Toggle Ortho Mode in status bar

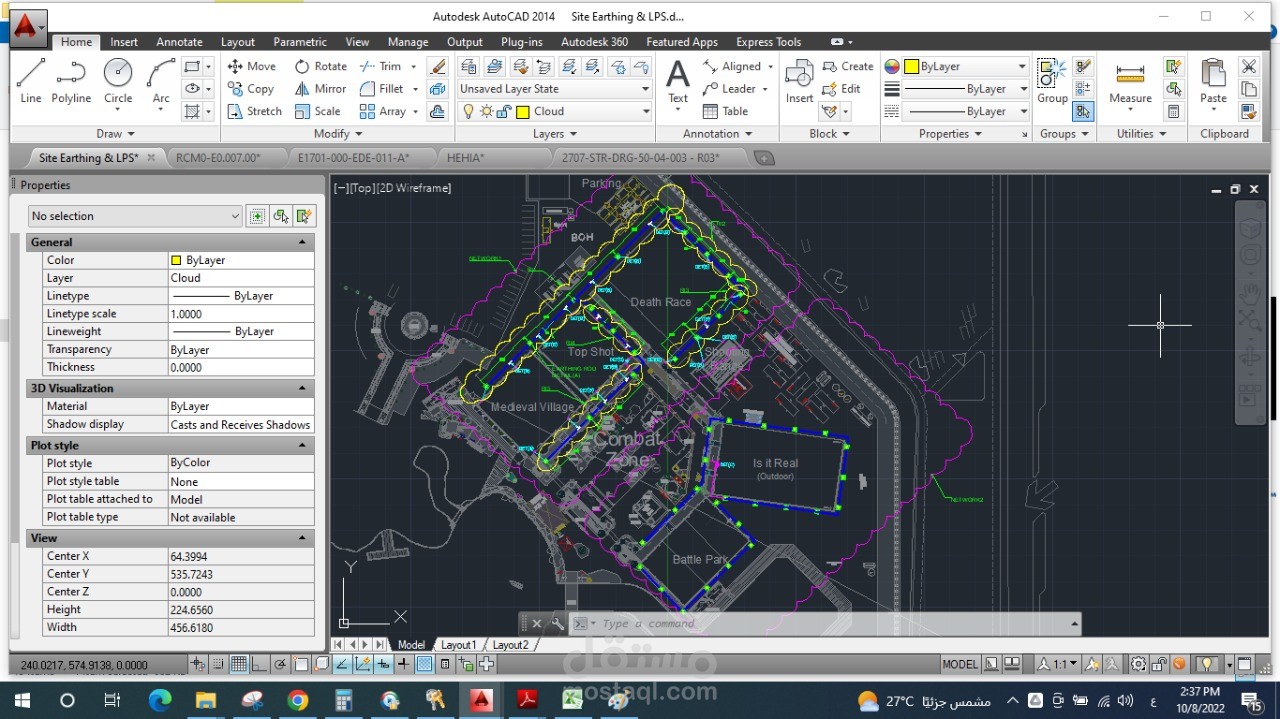(260, 664)
